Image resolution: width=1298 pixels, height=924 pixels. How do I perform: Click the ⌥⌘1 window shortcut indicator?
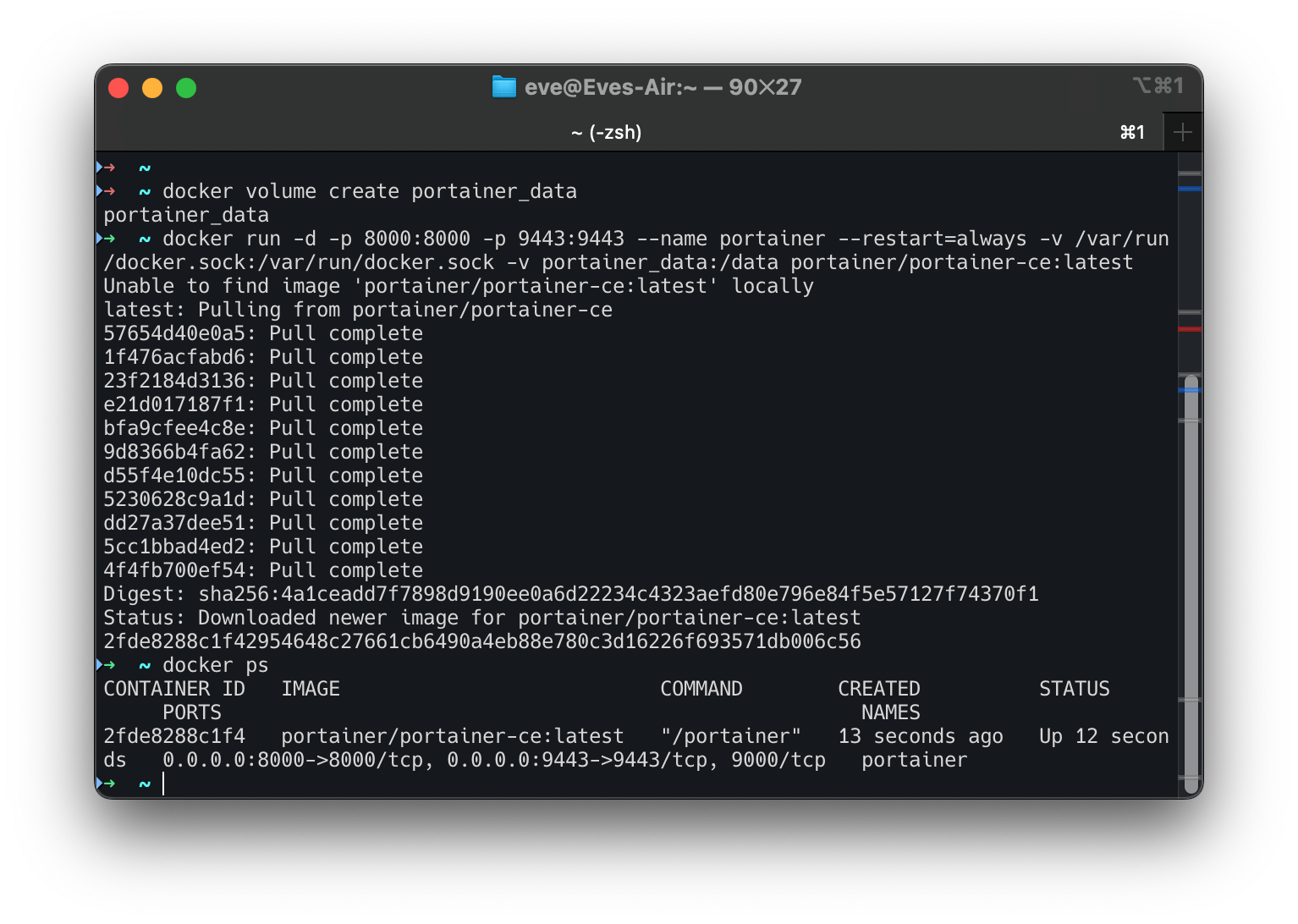click(x=1158, y=85)
